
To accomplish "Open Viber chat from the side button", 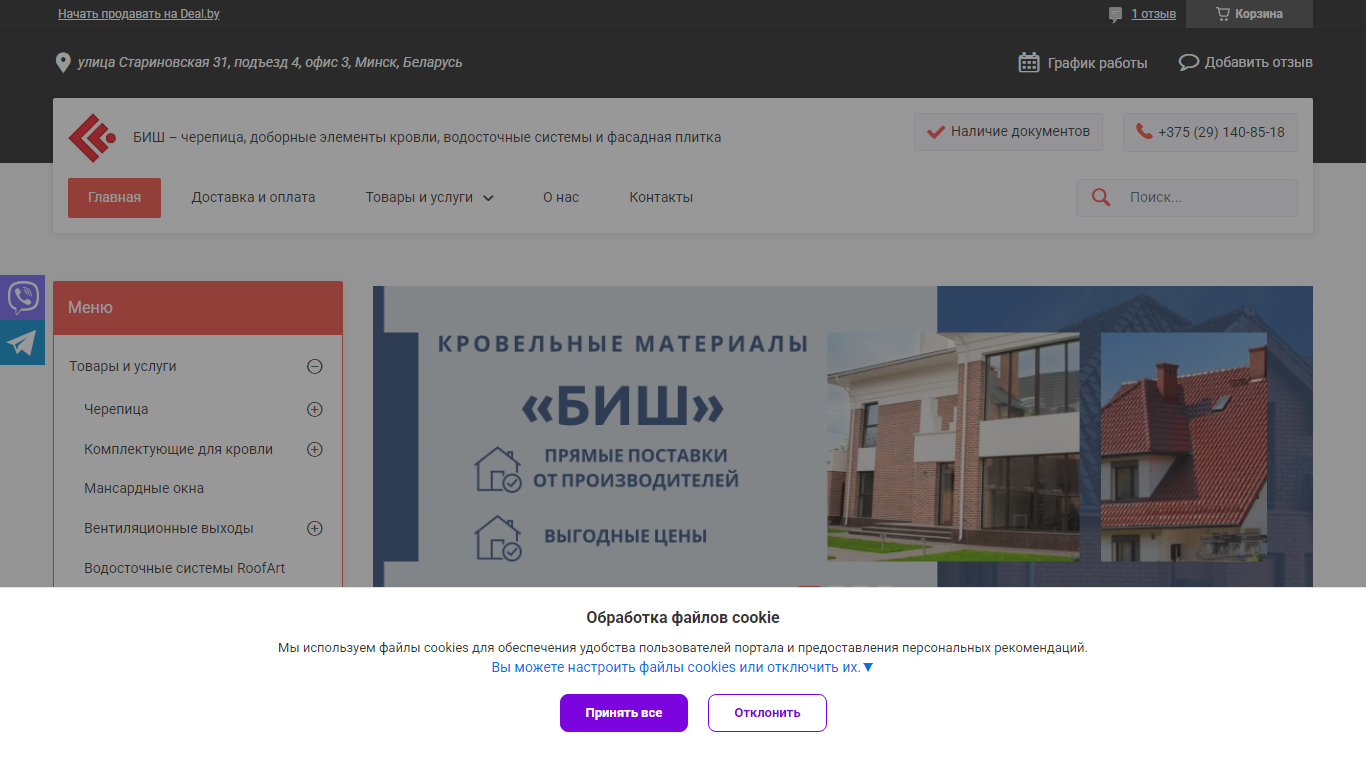I will [x=22, y=297].
